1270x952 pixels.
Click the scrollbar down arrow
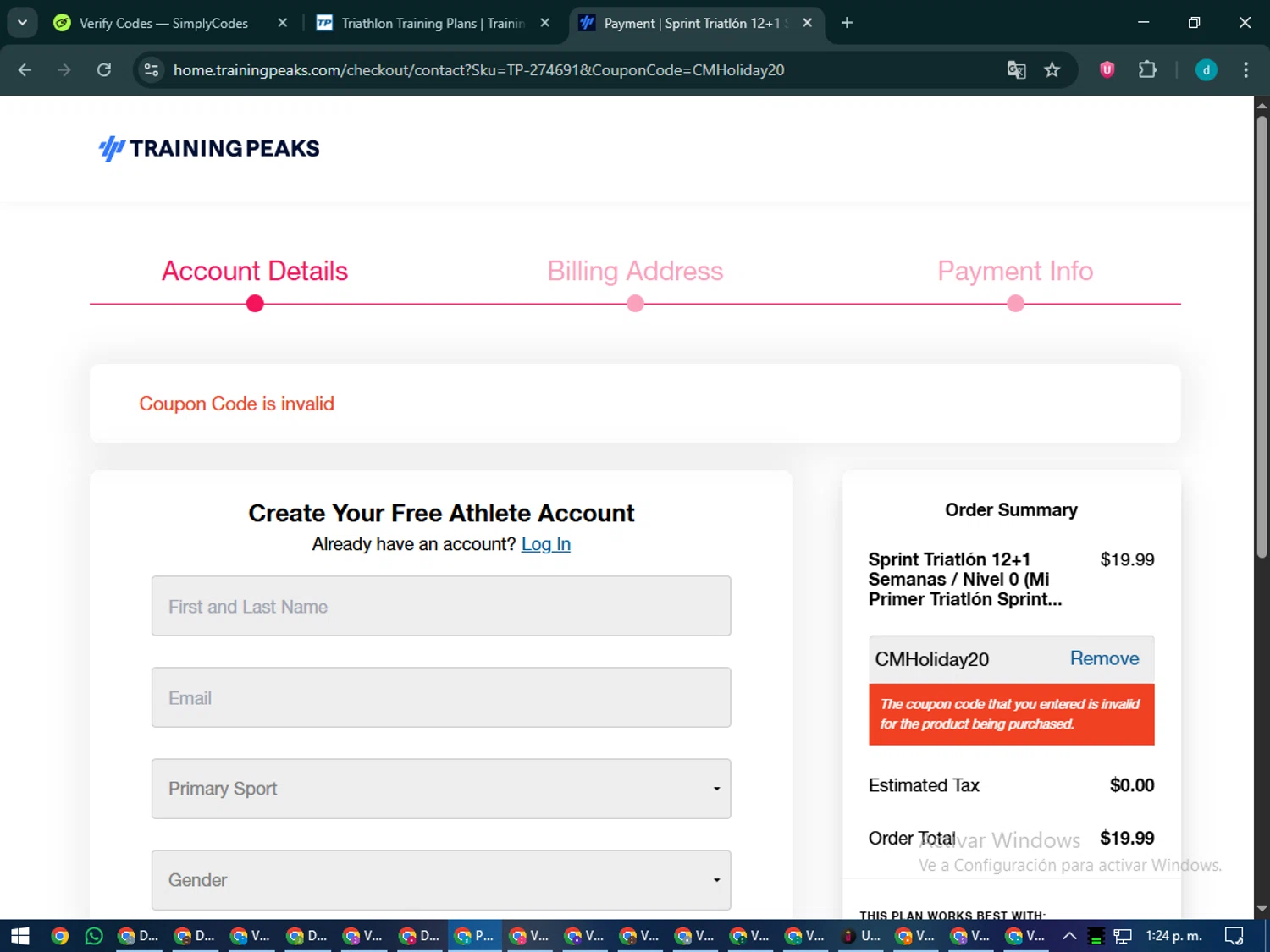(x=1262, y=910)
